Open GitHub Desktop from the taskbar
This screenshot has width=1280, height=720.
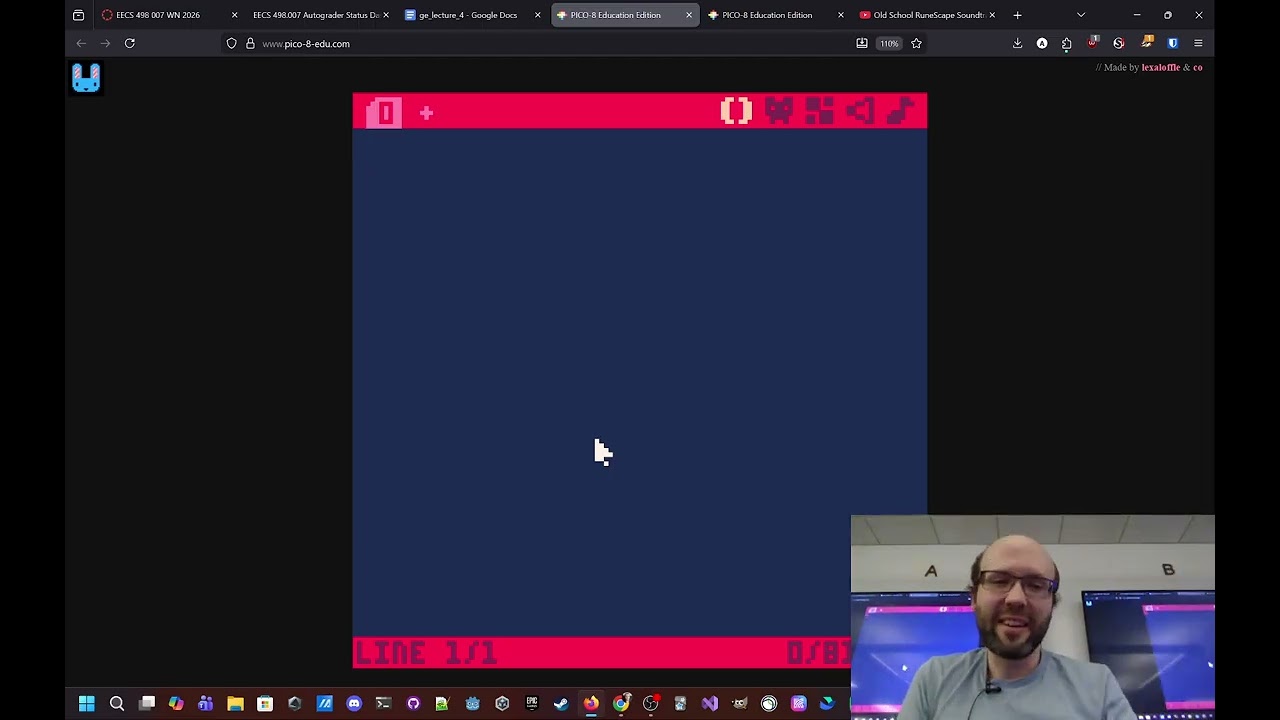[x=413, y=704]
